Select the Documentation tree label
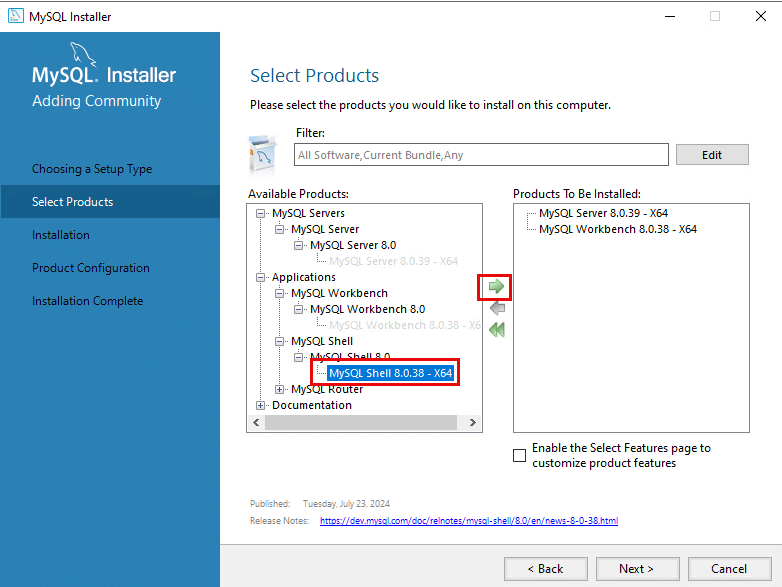The height and width of the screenshot is (587, 782). coord(312,405)
